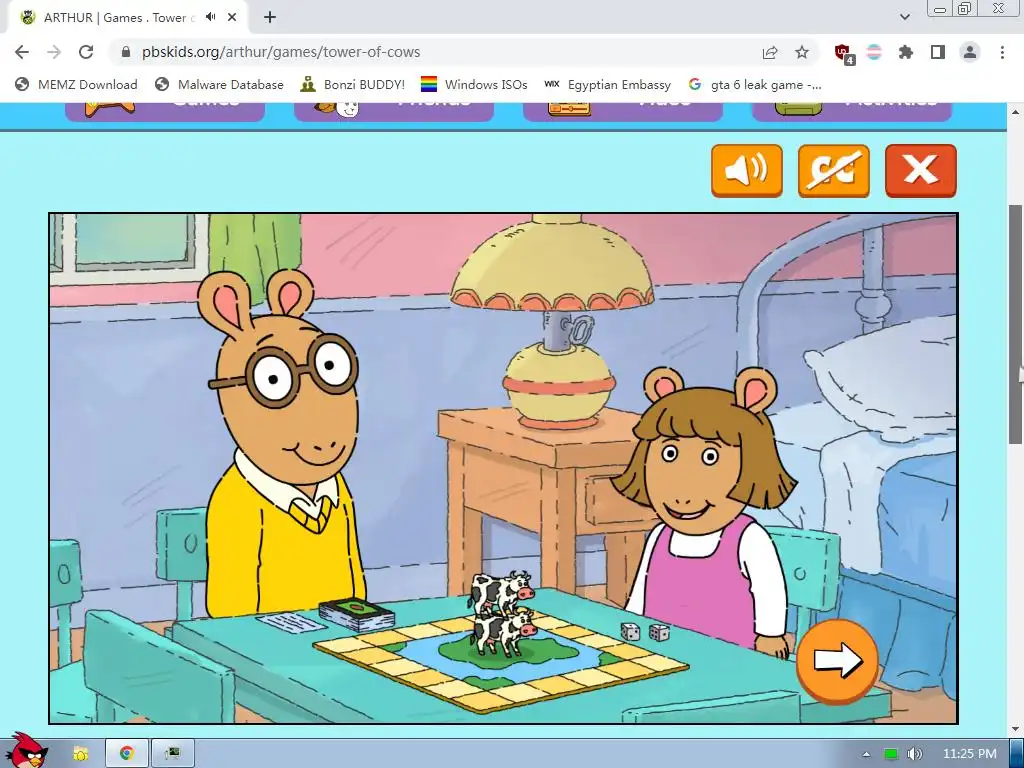This screenshot has width=1024, height=768.
Task: Open the Extensions puzzle menu
Action: click(906, 52)
